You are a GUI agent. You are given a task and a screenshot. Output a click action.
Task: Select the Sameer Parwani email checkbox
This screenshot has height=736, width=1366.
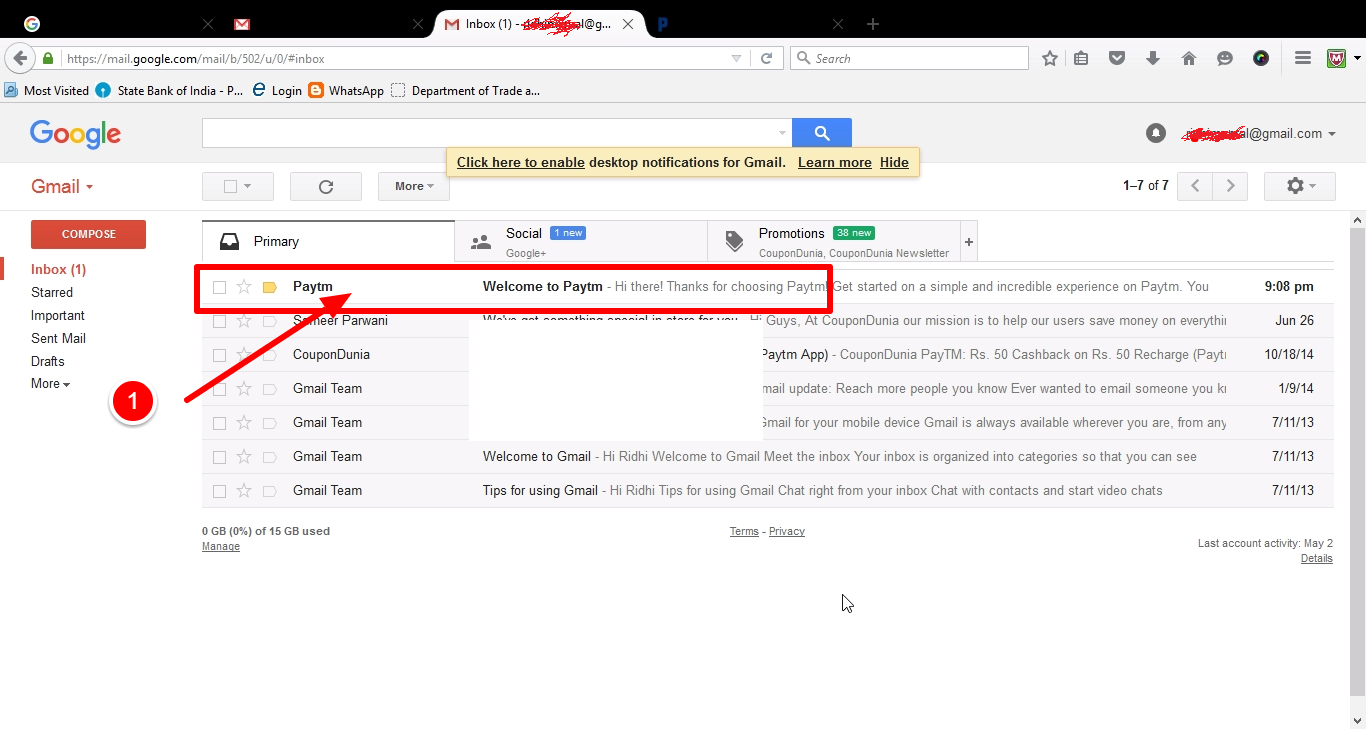(219, 322)
